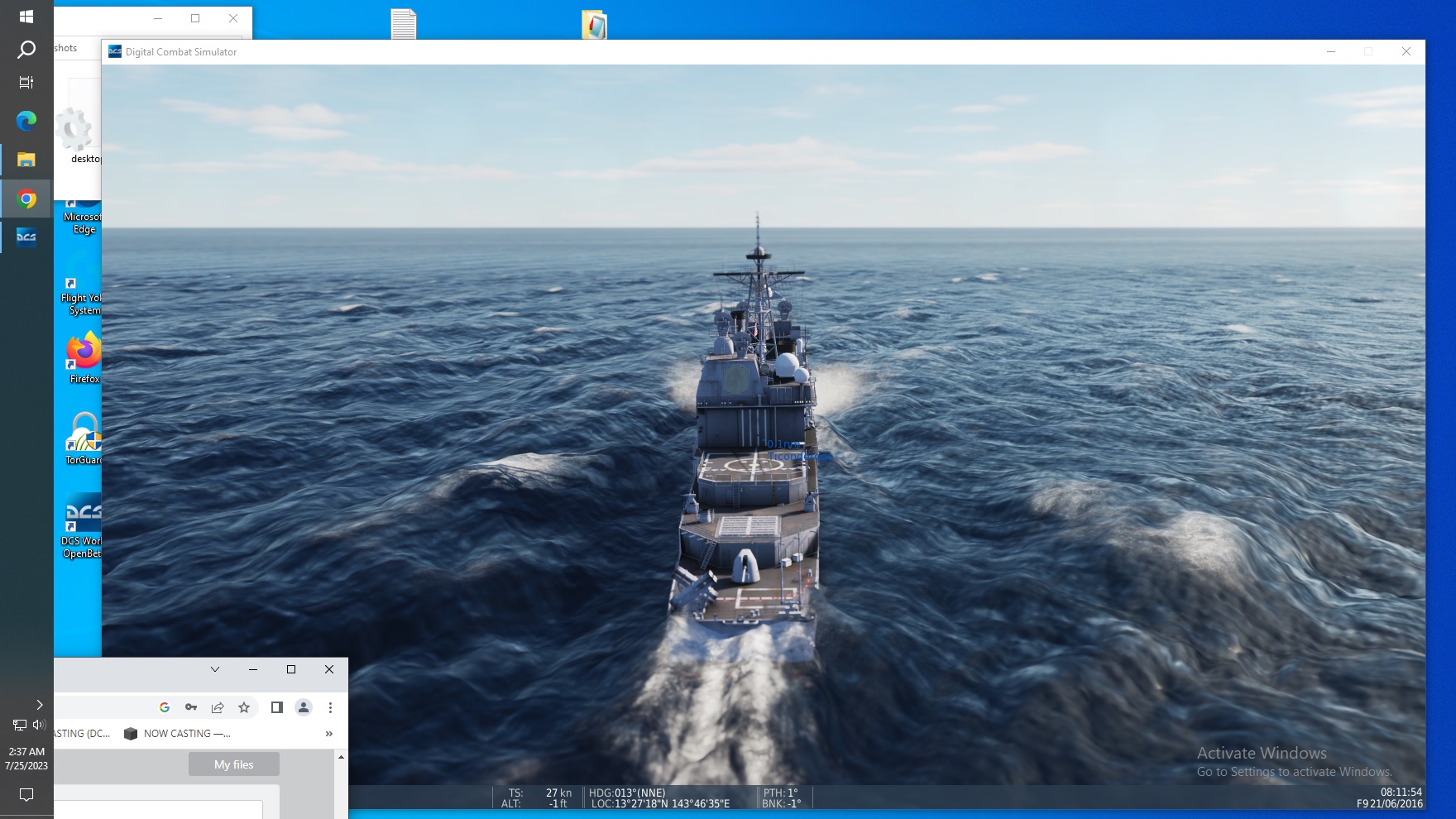Show hidden system tray icons
Image resolution: width=1456 pixels, height=819 pixels.
39,705
